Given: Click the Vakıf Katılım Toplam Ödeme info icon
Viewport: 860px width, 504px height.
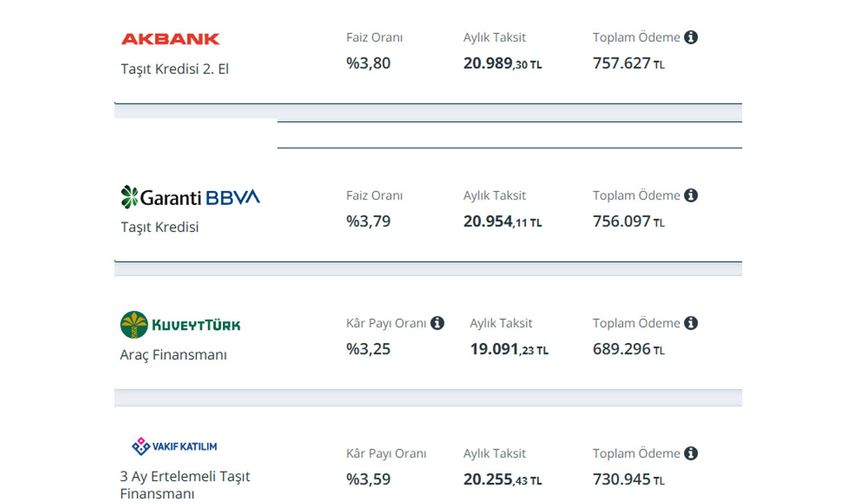Looking at the screenshot, I should point(691,453).
